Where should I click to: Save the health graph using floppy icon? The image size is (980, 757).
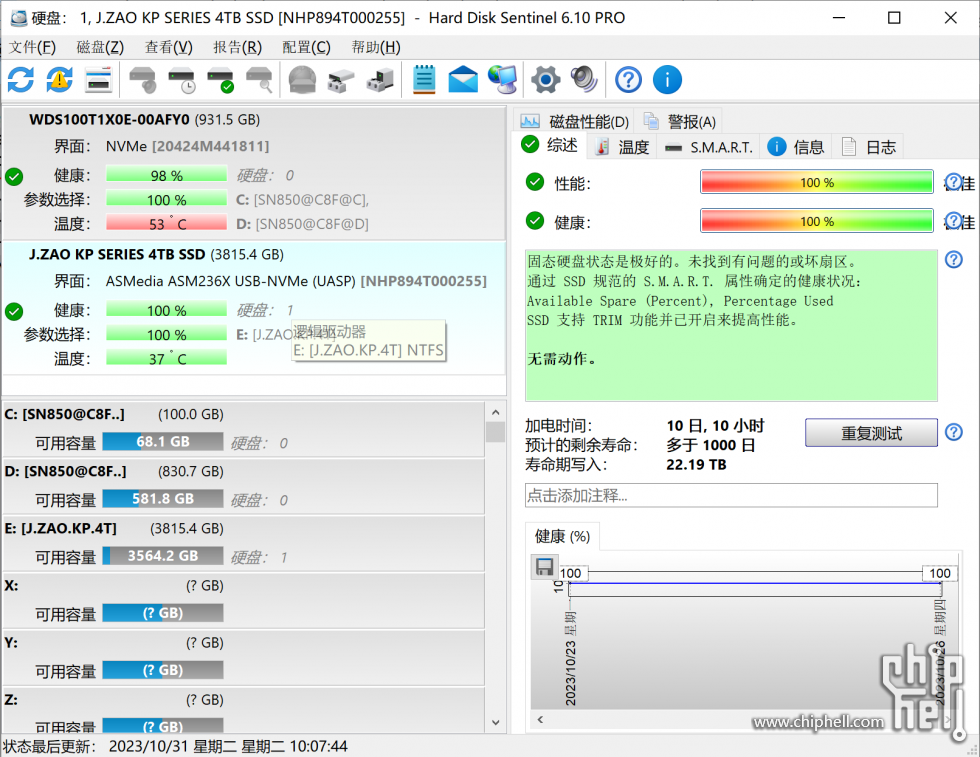coord(544,567)
